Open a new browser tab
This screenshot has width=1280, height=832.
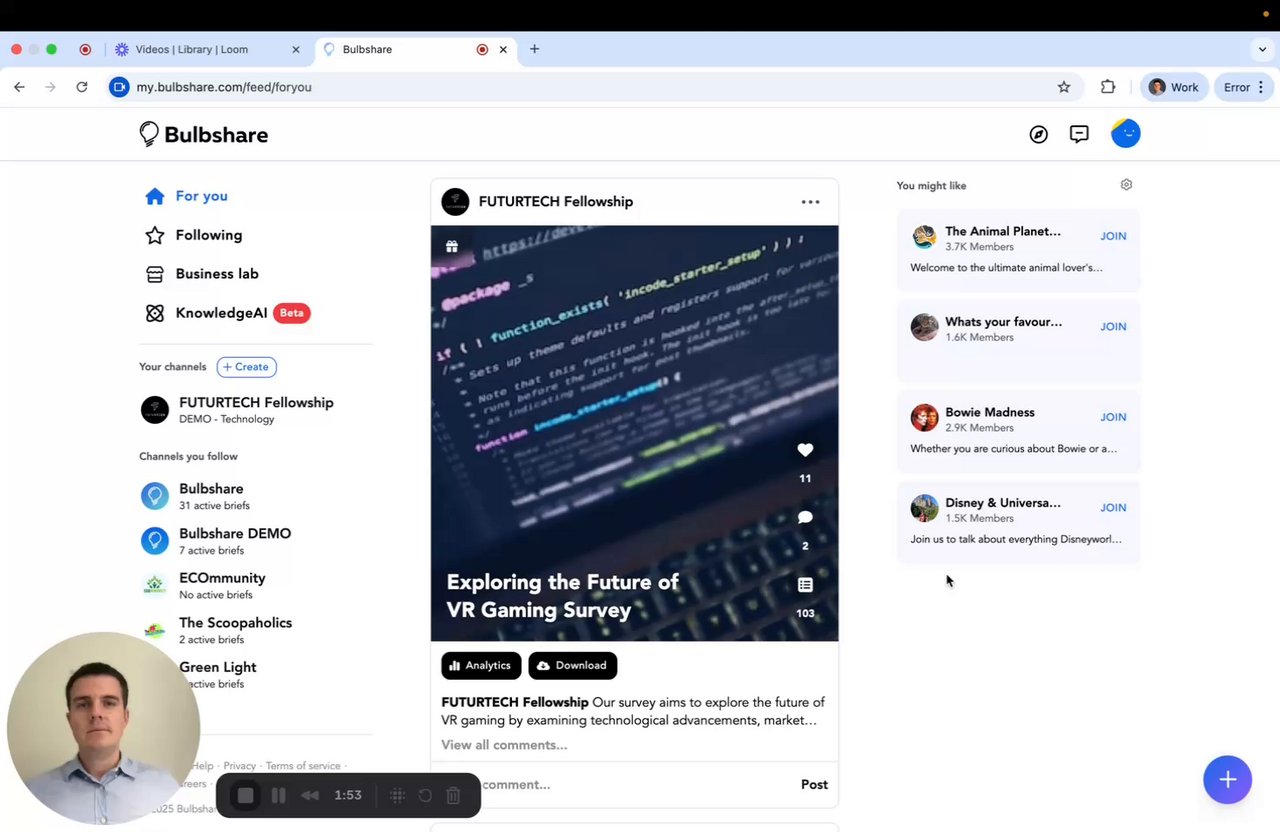534,49
